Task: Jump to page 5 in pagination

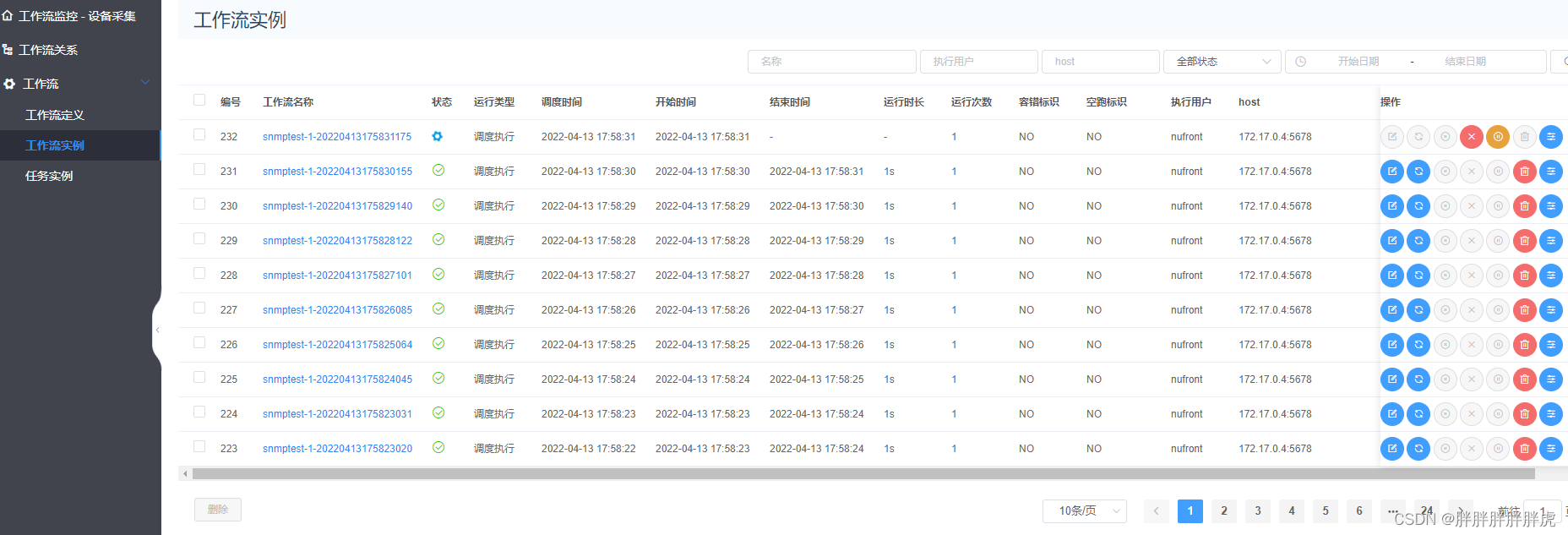Action: [1326, 510]
